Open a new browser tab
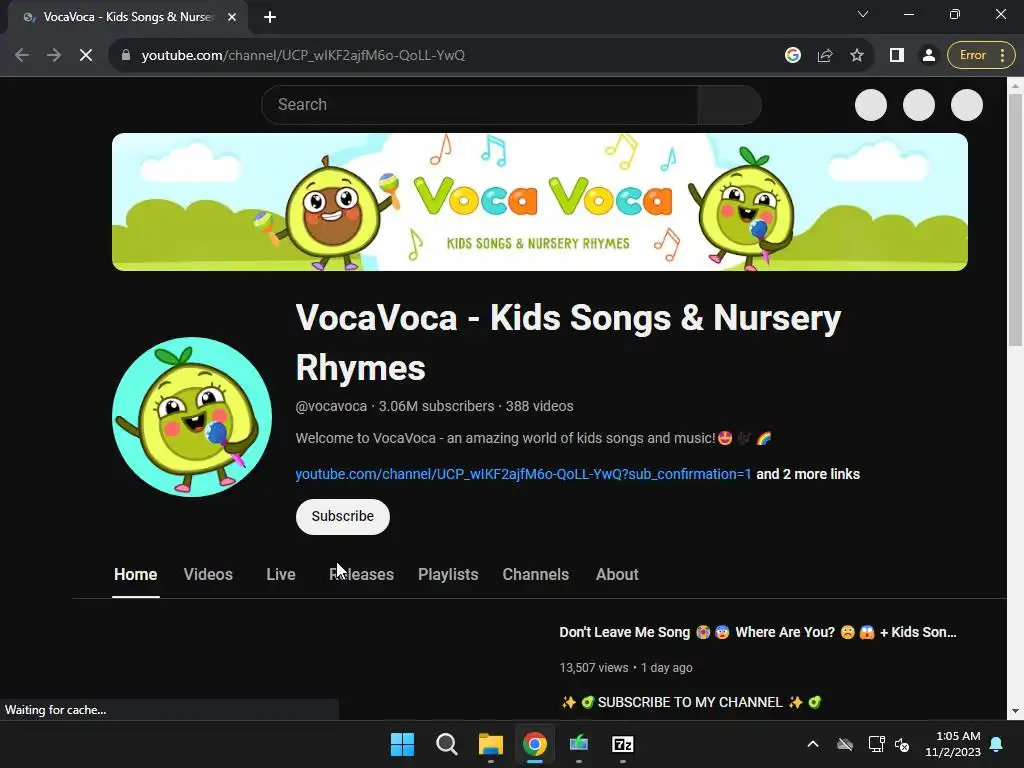The width and height of the screenshot is (1024, 768). 270,17
